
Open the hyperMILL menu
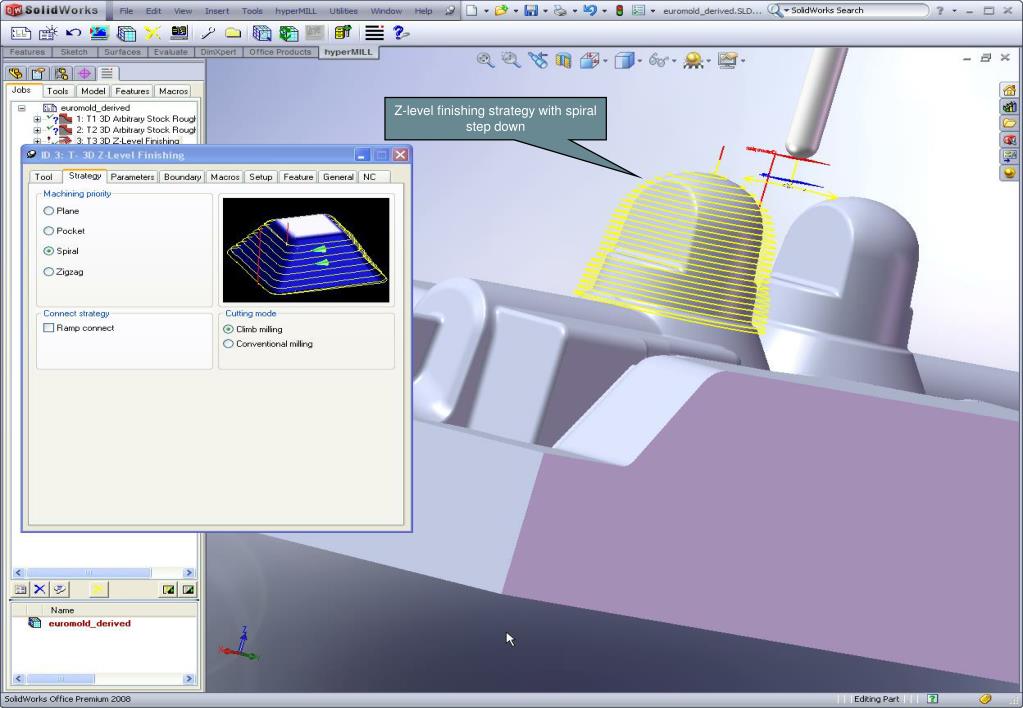pyautogui.click(x=296, y=11)
